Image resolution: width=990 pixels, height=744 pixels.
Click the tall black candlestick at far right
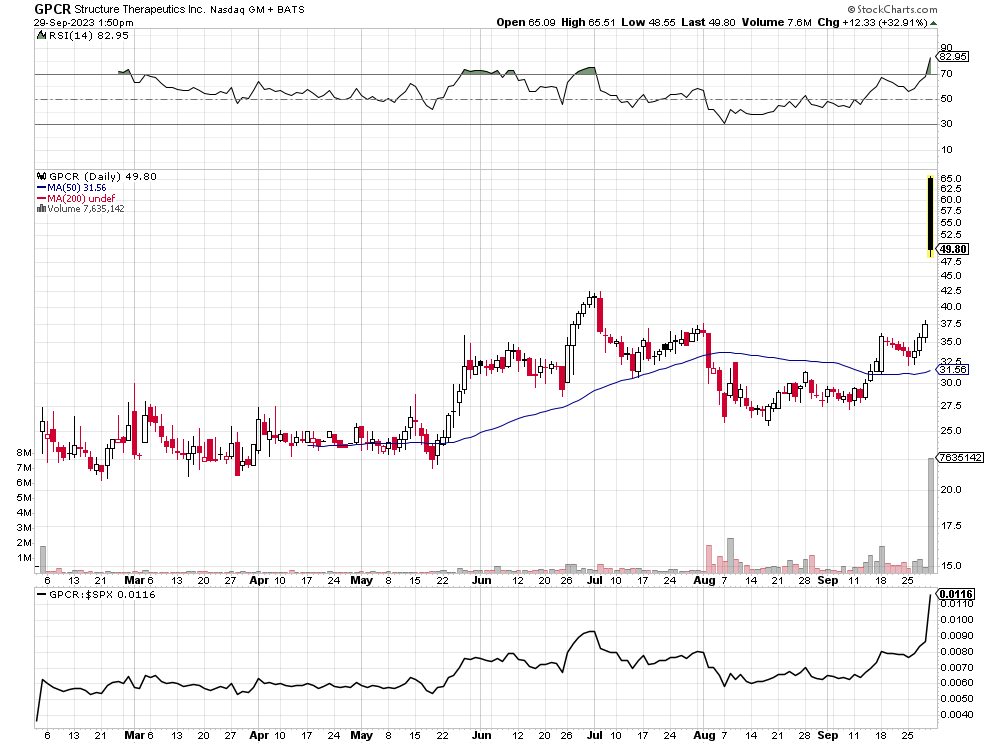[931, 214]
